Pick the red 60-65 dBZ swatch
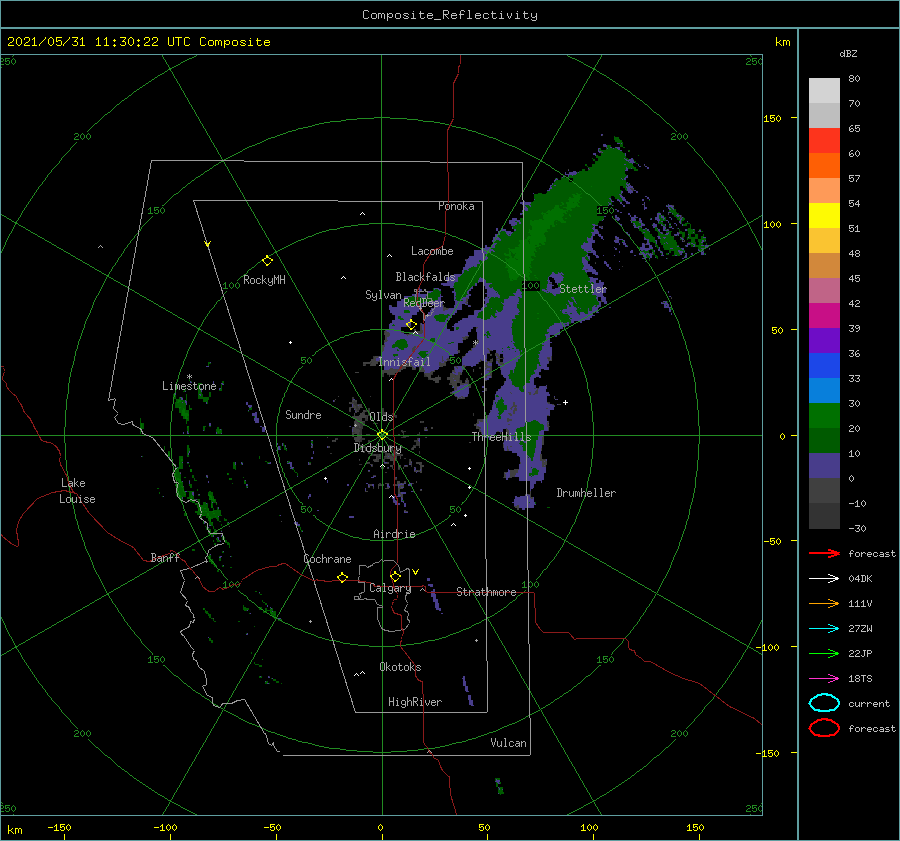 [824, 140]
